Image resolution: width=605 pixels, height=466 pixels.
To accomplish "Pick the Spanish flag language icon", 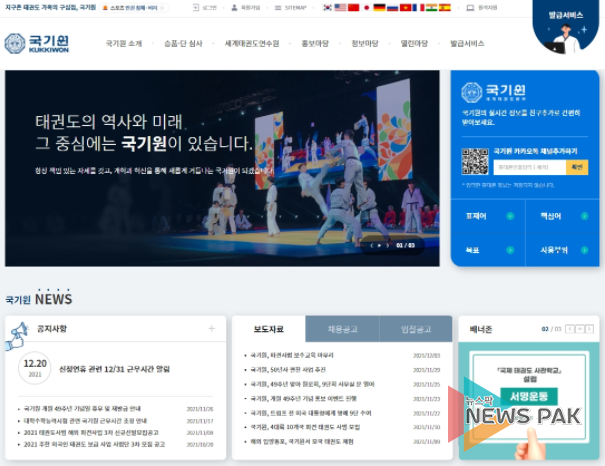I will tap(444, 7).
